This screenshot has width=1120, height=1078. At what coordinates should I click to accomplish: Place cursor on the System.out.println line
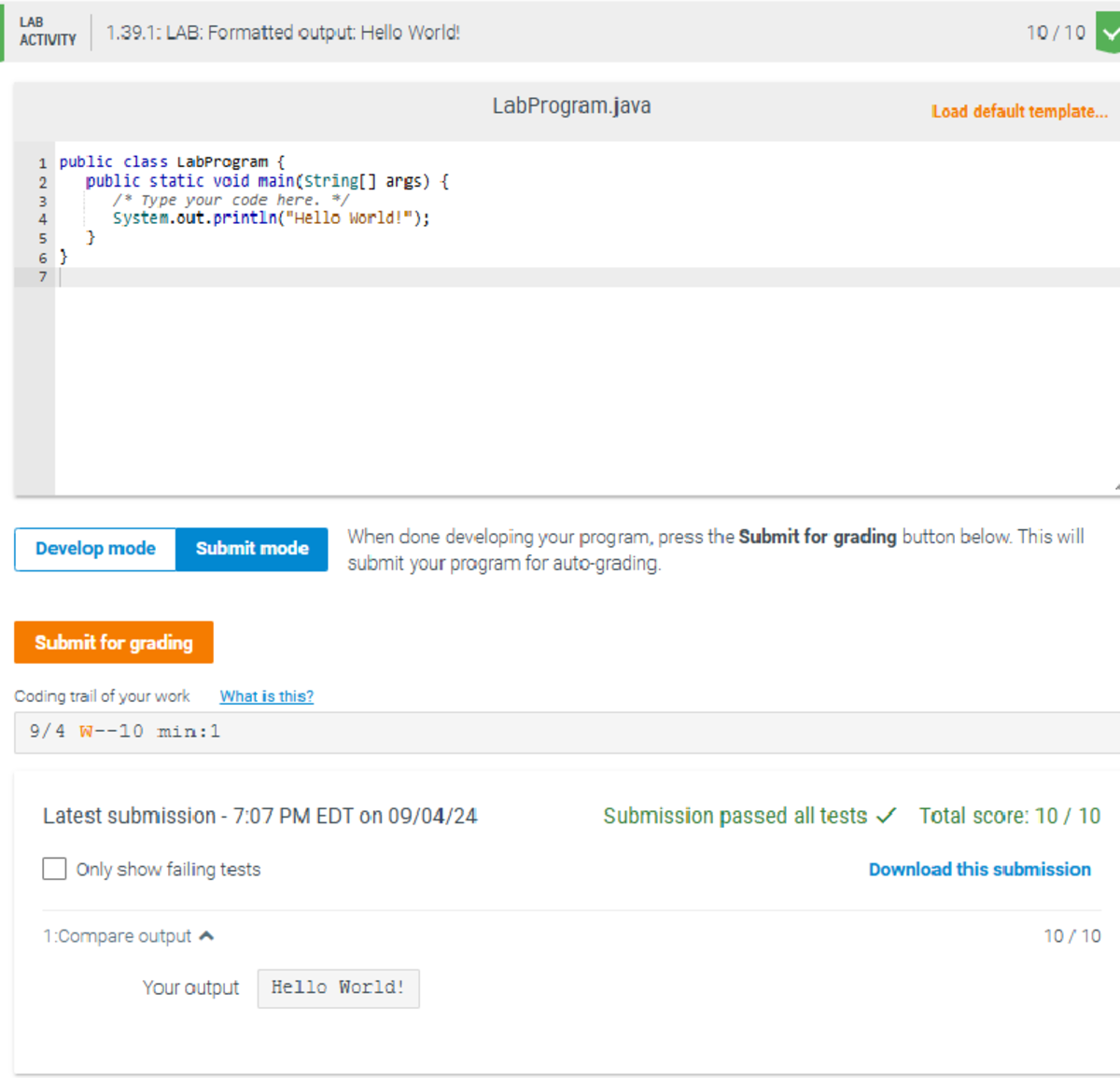[271, 218]
